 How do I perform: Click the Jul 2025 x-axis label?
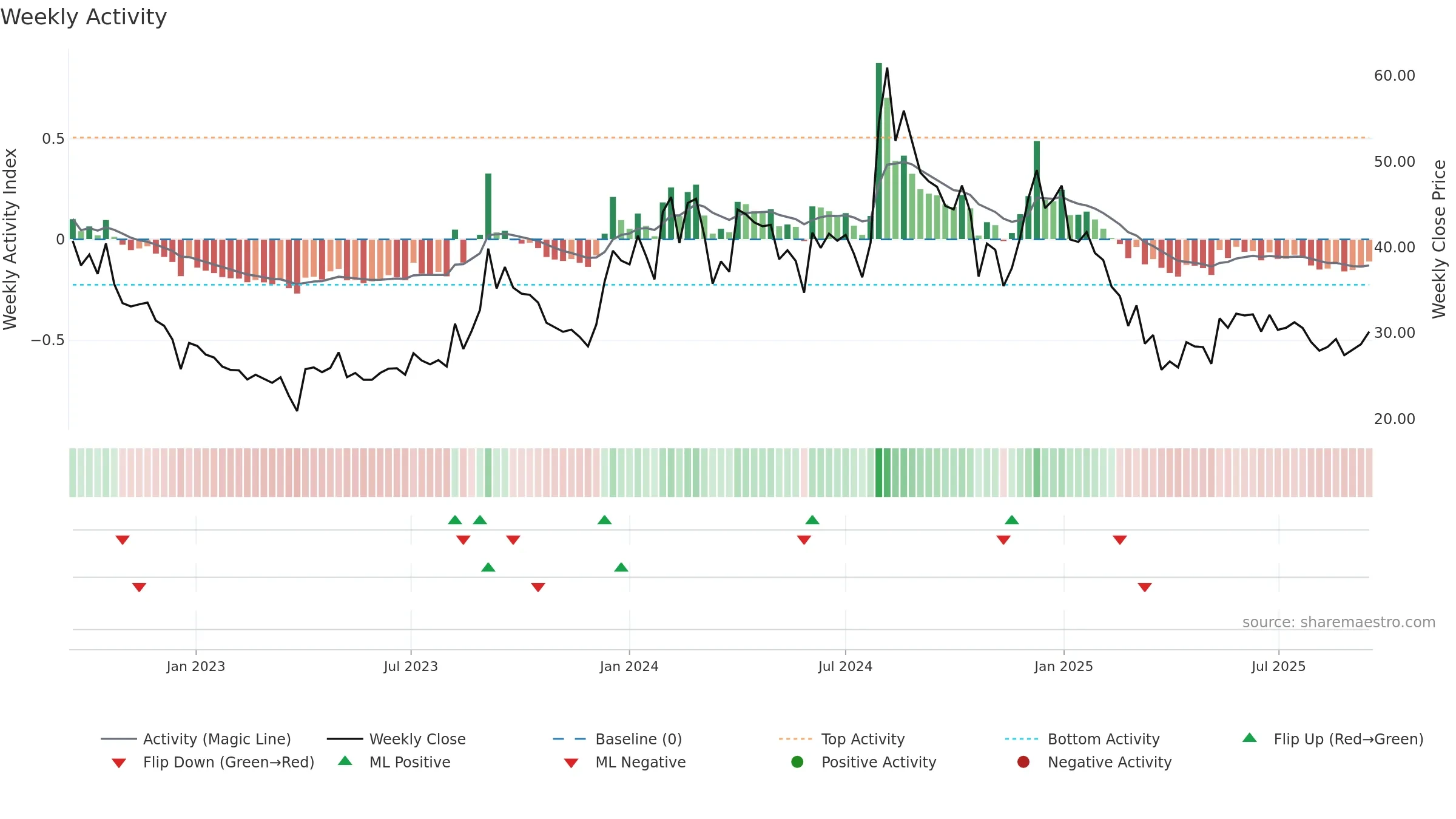point(1278,666)
